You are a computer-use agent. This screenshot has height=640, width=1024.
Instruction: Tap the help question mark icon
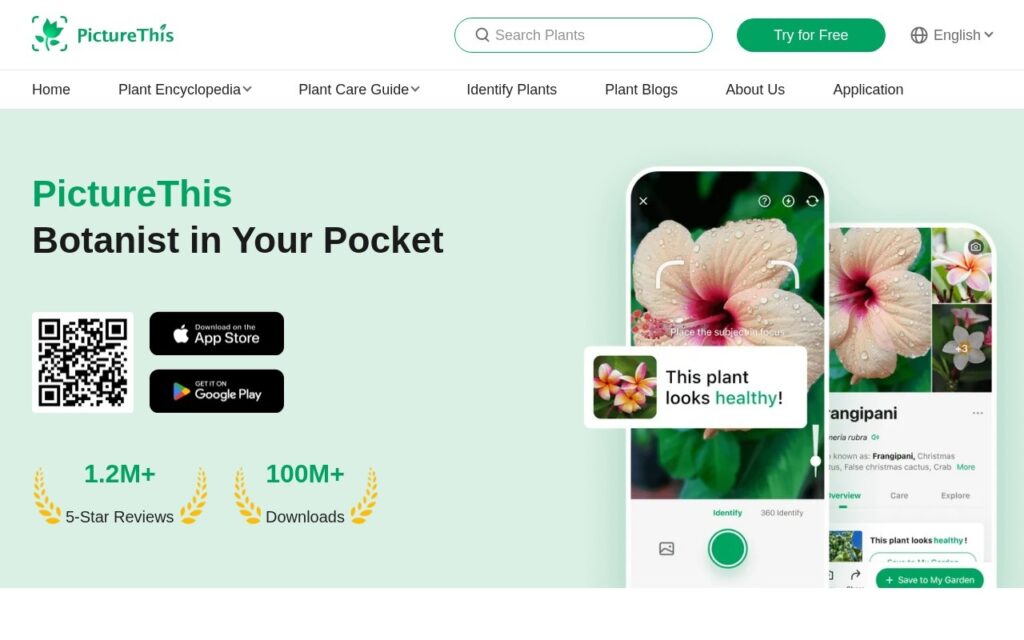point(764,201)
